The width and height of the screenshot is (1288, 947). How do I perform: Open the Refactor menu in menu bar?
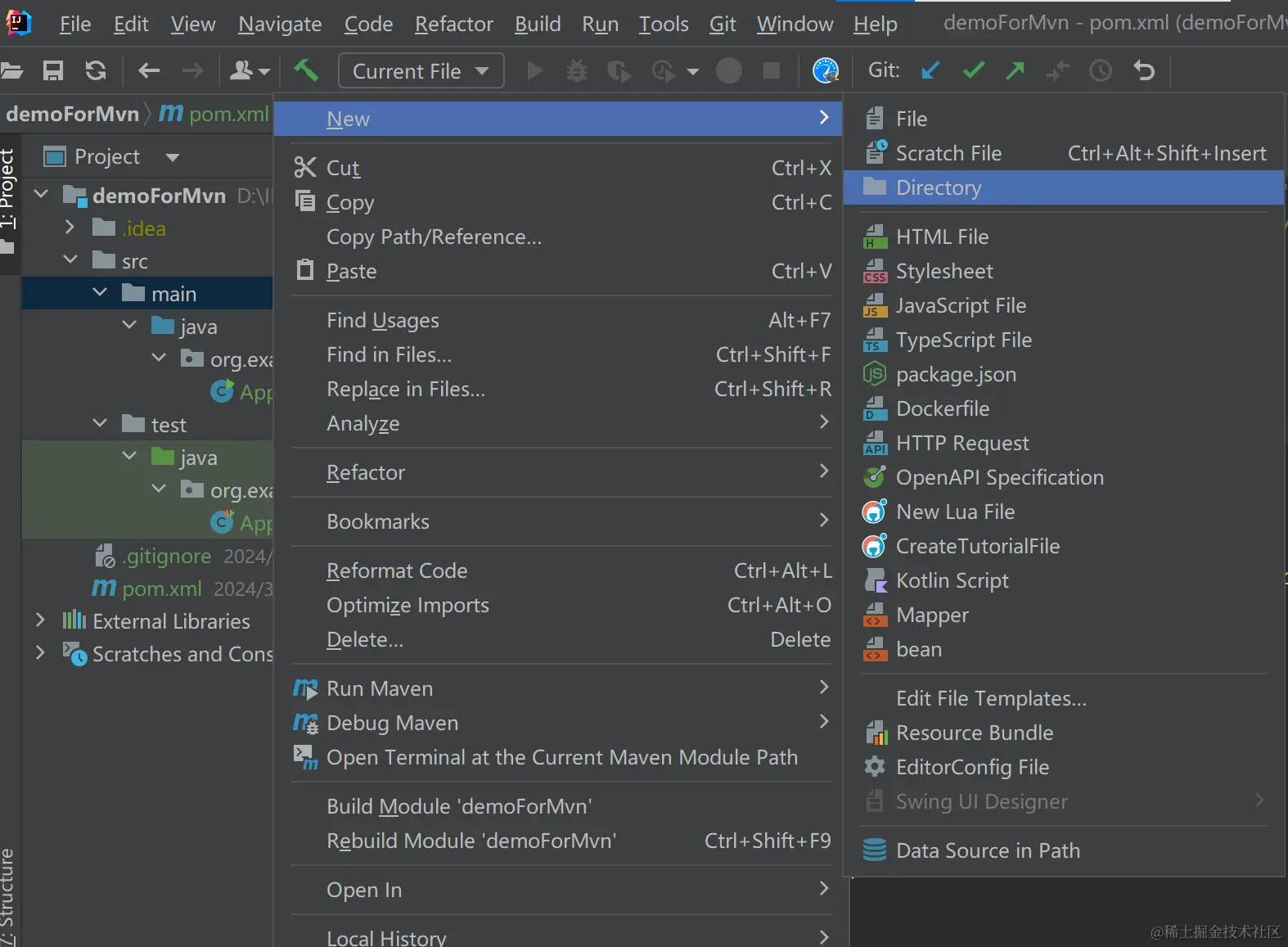(x=454, y=25)
